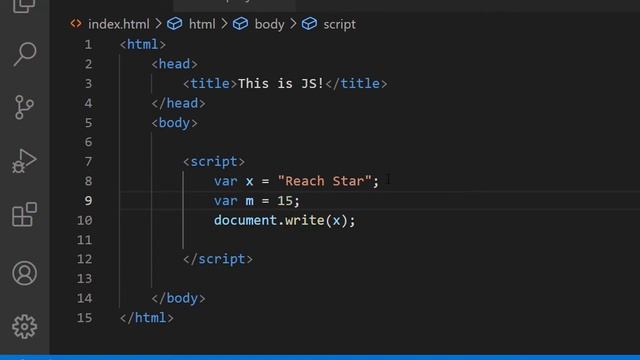Click variable m on line 9
Viewport: 640px width, 360px height.
[x=249, y=201]
